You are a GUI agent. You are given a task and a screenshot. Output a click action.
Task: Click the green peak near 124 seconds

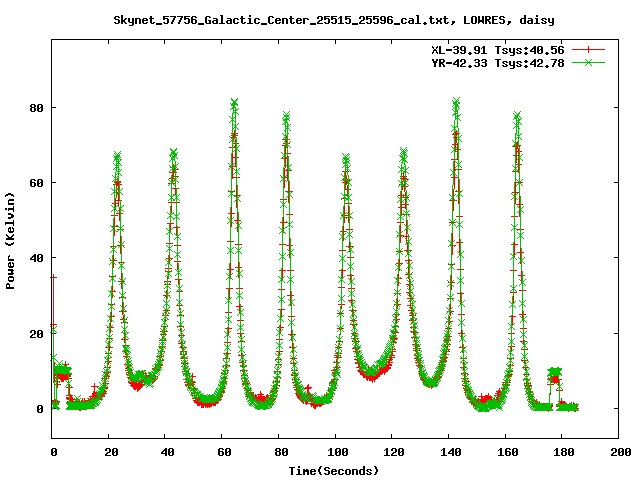pyautogui.click(x=404, y=153)
